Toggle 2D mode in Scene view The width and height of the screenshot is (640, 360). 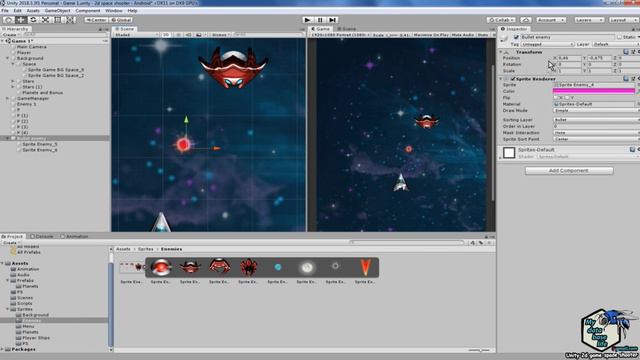(x=166, y=35)
